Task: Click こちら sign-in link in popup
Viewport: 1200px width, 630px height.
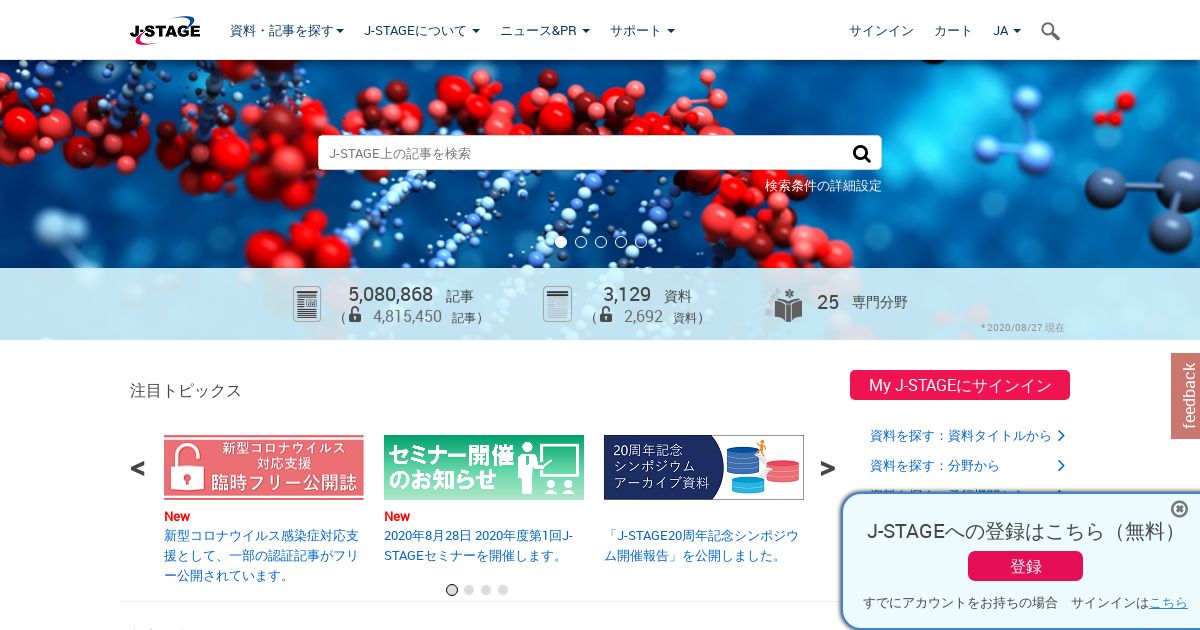Action: (1168, 603)
